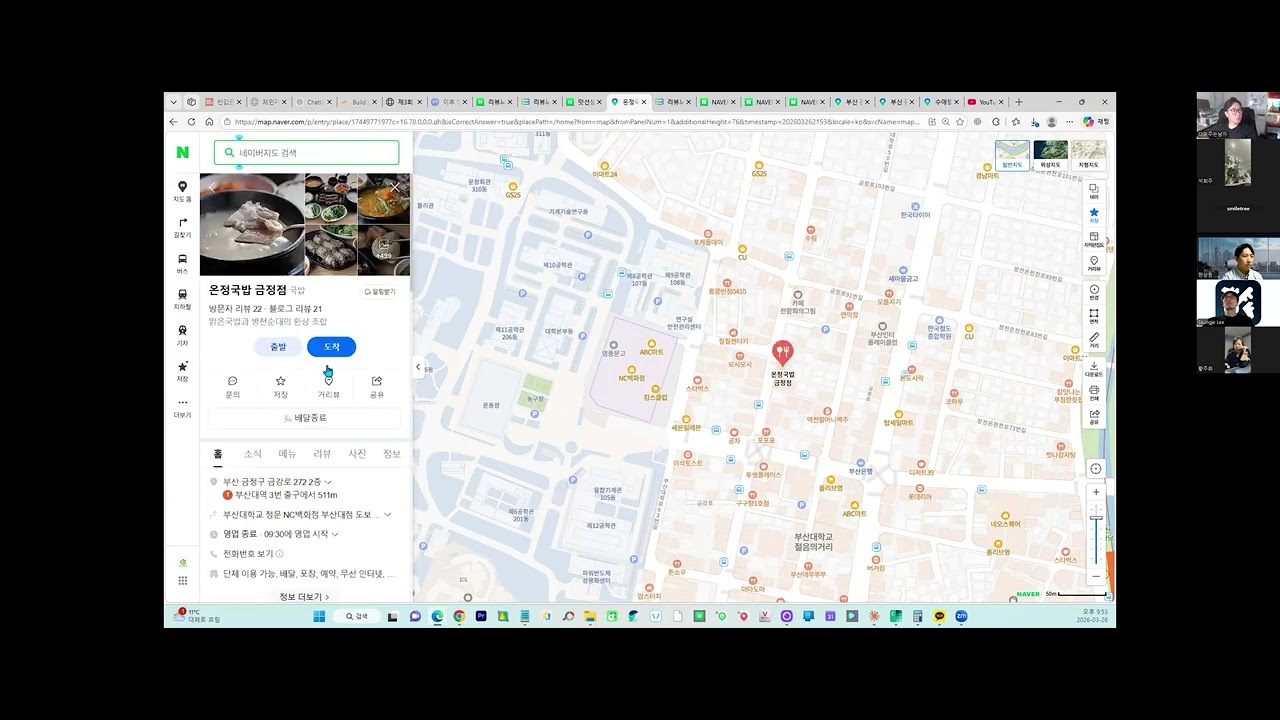Click the 공유 share icon in place panel

coord(377,387)
